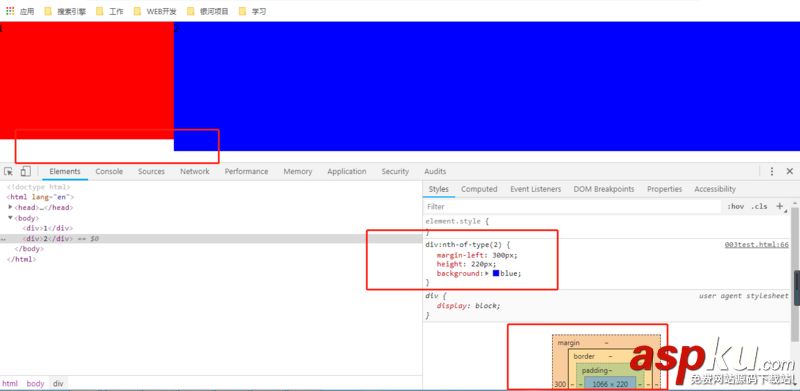Switch to the Network tab
This screenshot has width=800, height=391.
[x=194, y=172]
